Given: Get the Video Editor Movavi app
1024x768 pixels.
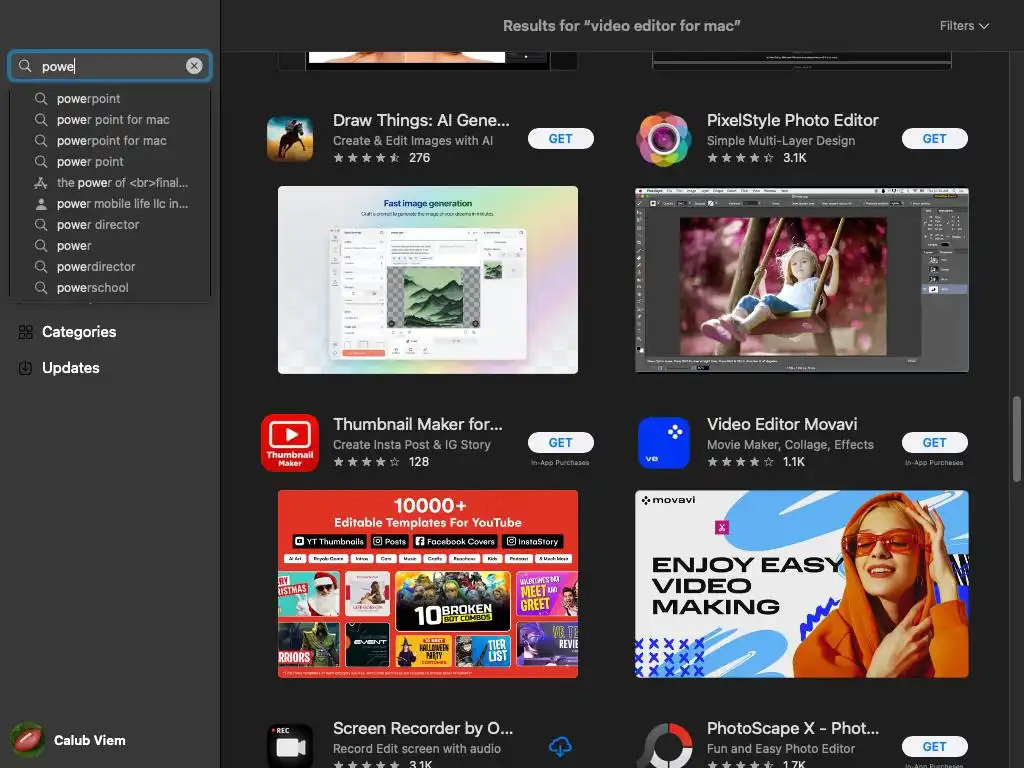Looking at the screenshot, I should (x=935, y=443).
